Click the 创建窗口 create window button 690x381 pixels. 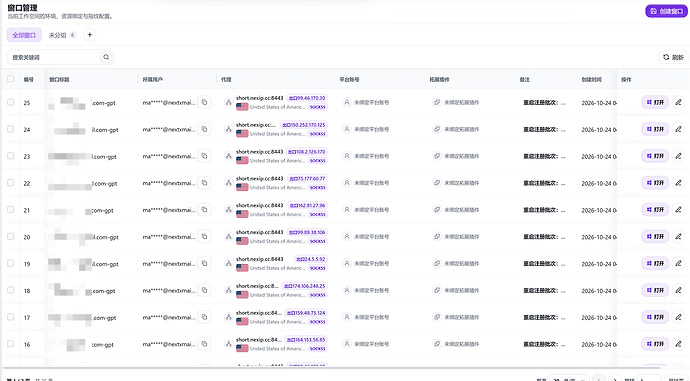point(666,11)
